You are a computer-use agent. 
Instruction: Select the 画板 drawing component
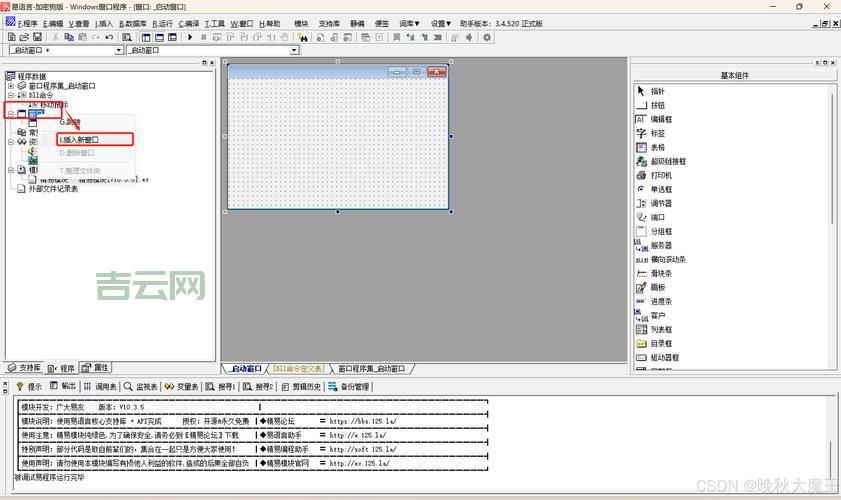coord(657,287)
